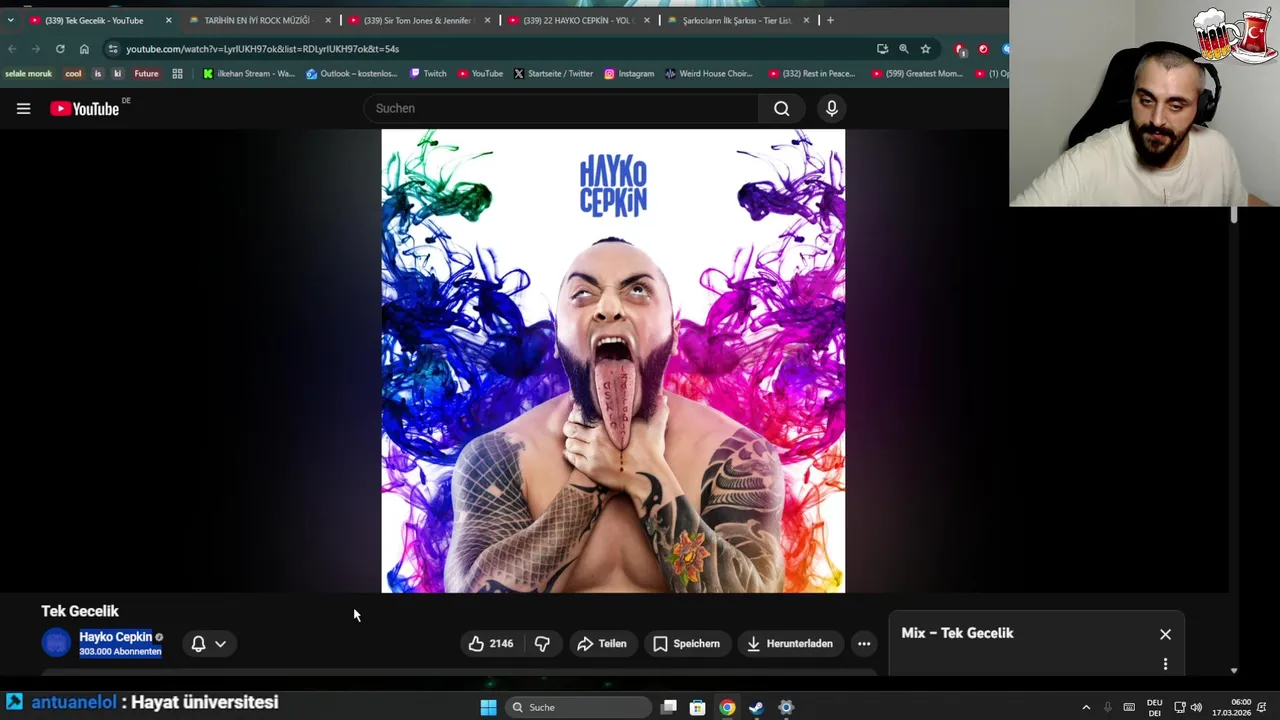
Task: Reload the current page
Action: tap(60, 49)
